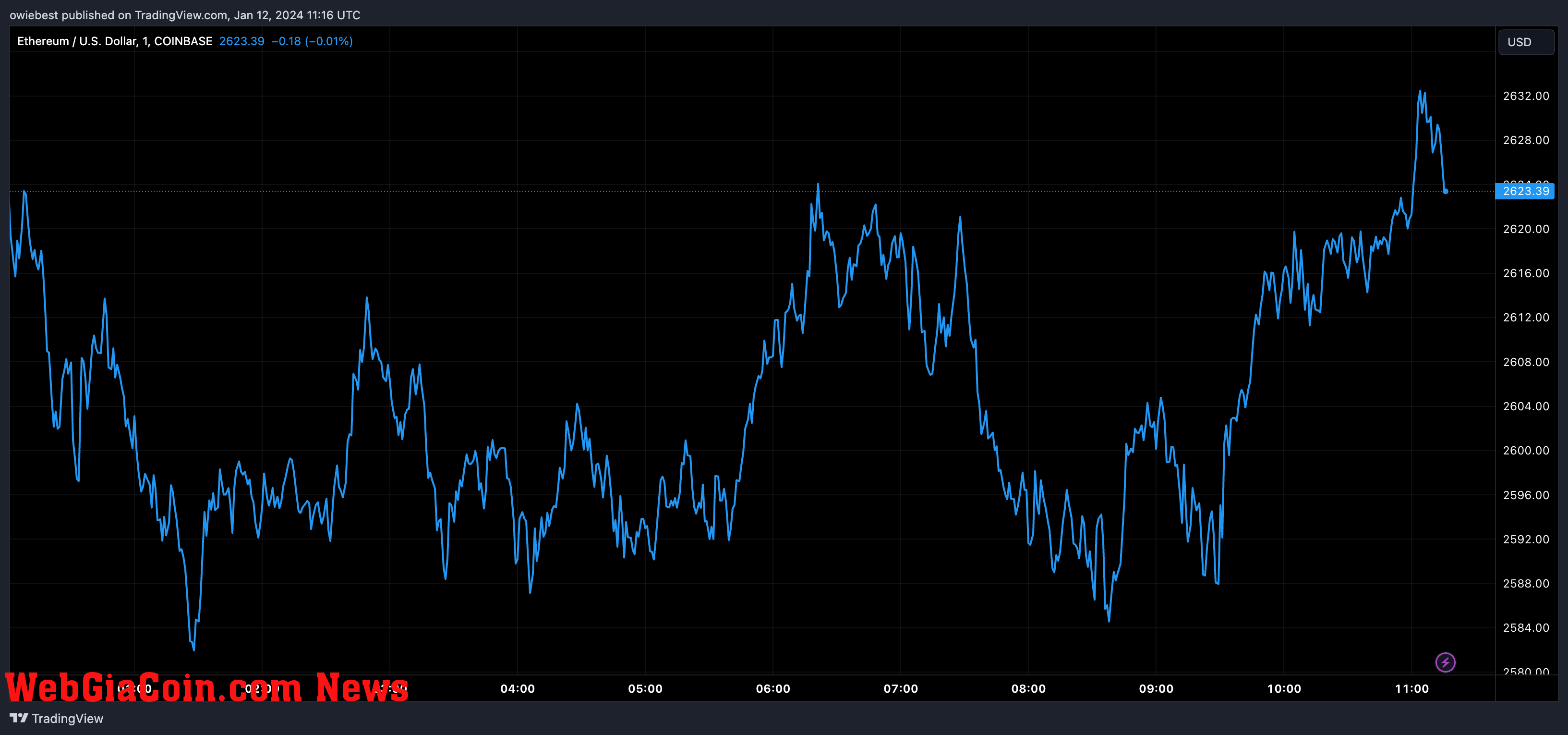The image size is (1568, 735).
Task: Click the 11:00 time axis label
Action: pyautogui.click(x=1412, y=689)
